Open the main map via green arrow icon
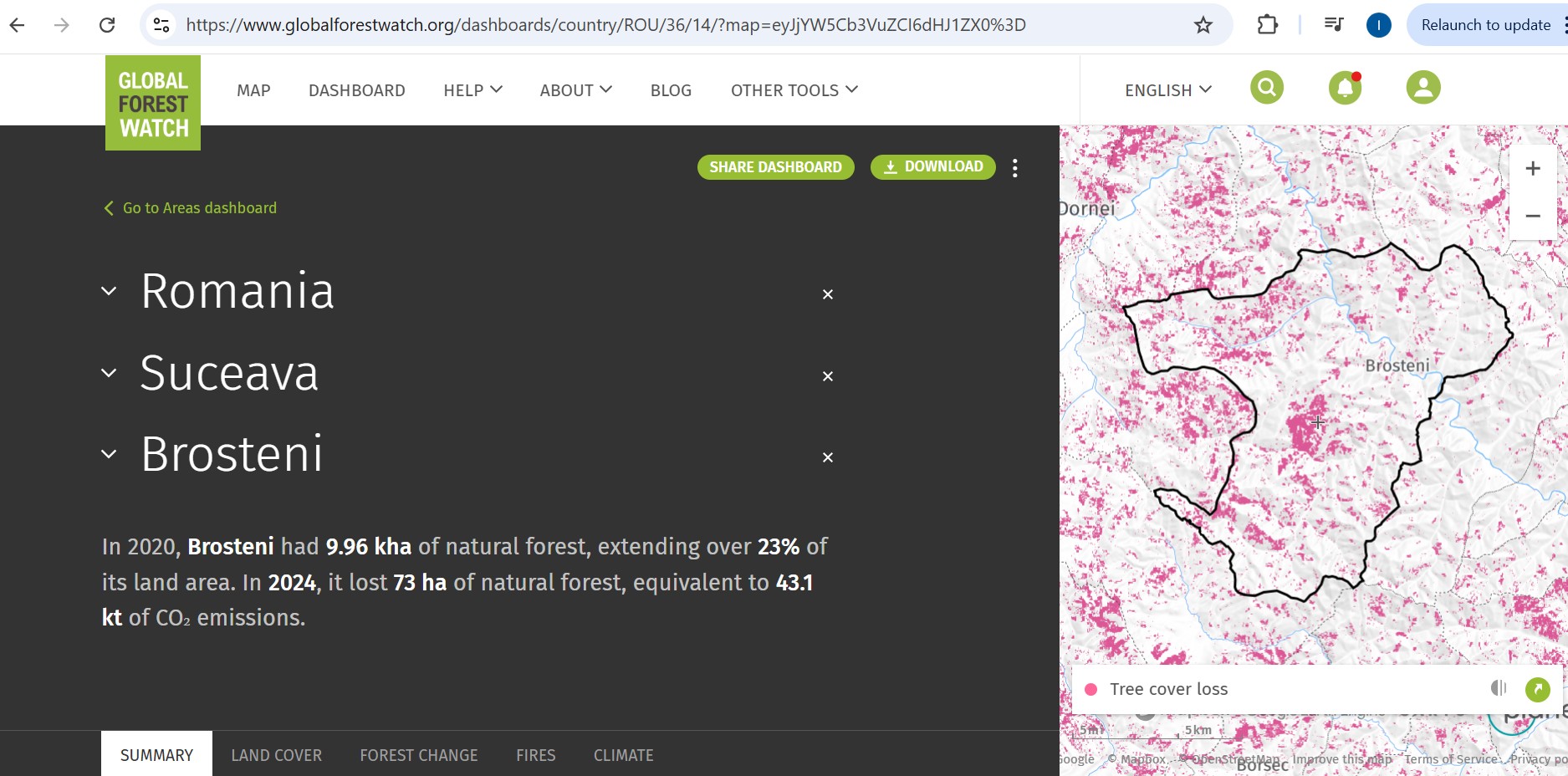This screenshot has width=1568, height=776. coord(1538,689)
